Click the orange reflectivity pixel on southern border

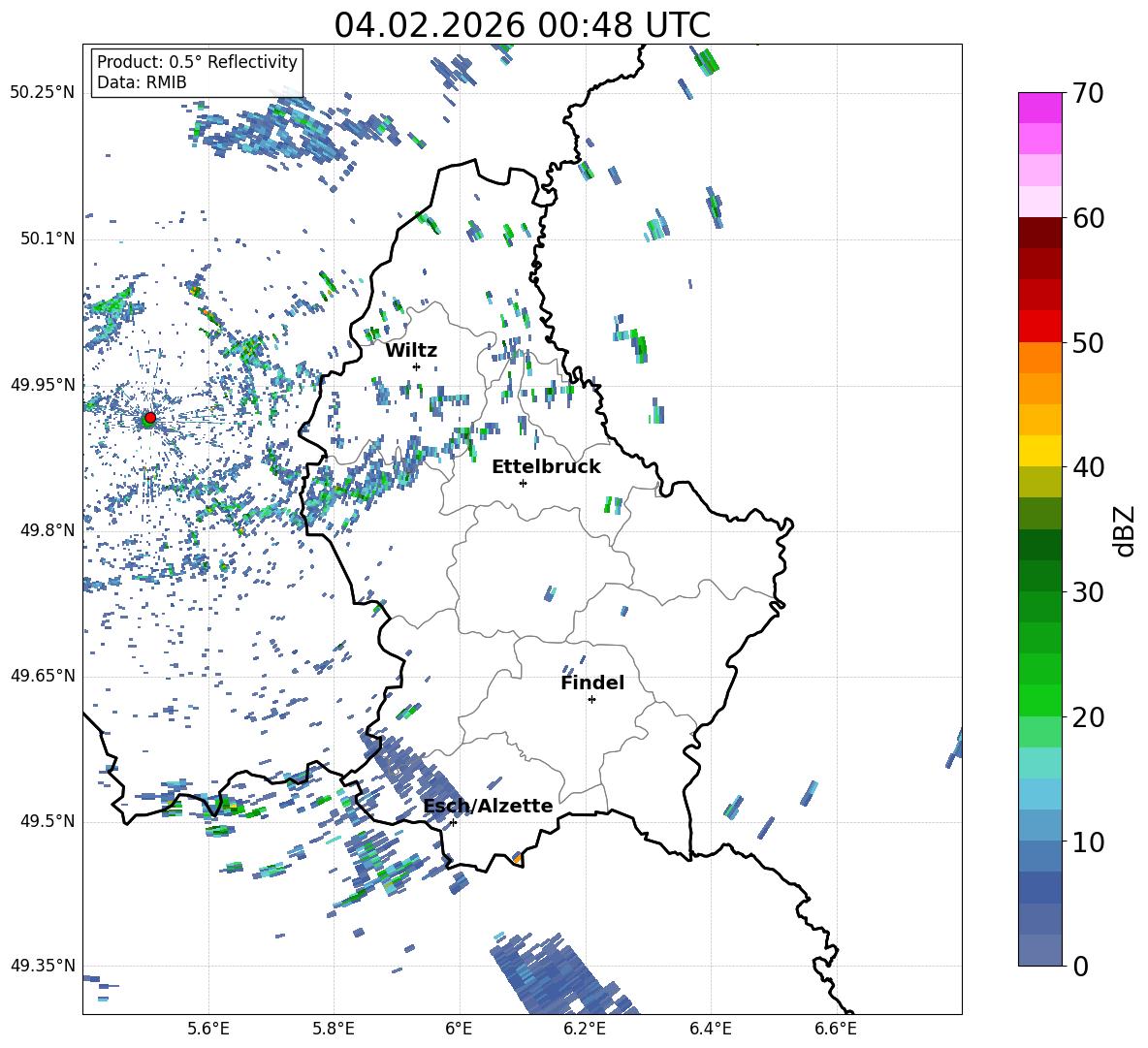click(517, 858)
